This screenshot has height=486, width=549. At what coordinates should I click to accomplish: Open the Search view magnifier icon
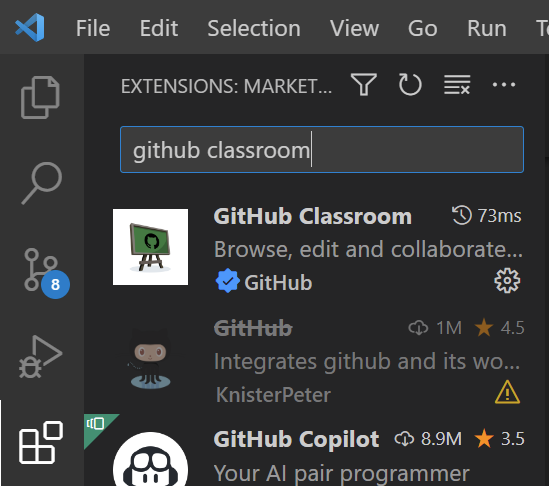42,183
